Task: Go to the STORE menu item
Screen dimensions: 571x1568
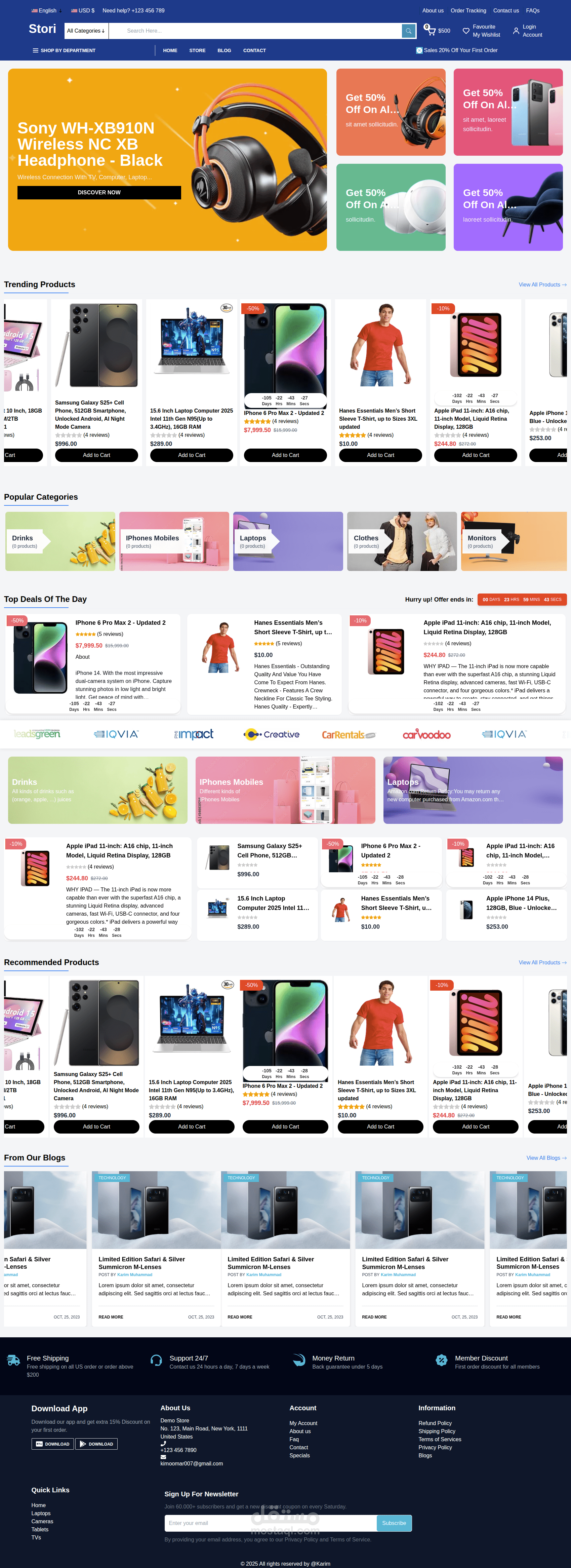Action: [x=197, y=50]
